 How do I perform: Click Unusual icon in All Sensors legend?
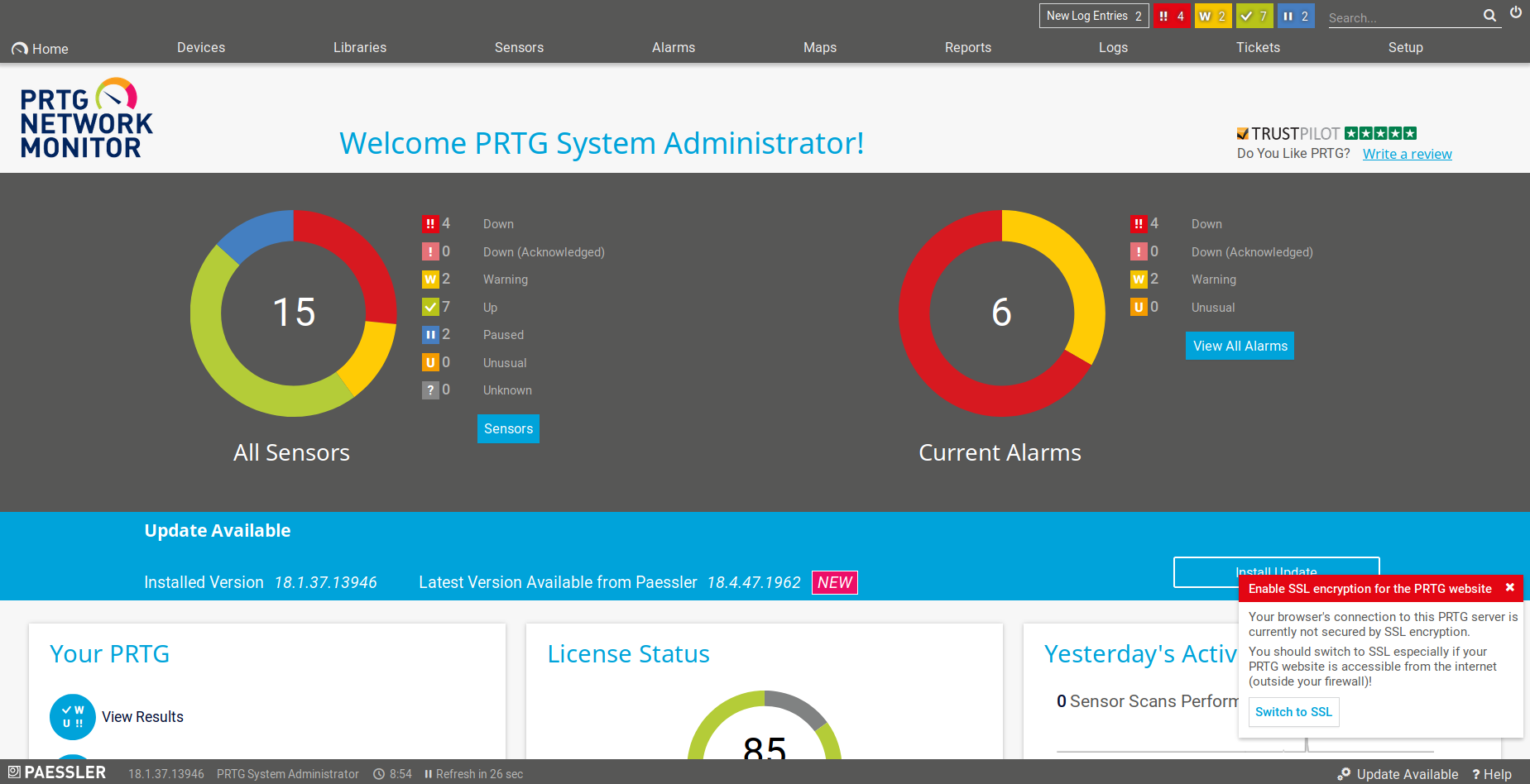430,362
